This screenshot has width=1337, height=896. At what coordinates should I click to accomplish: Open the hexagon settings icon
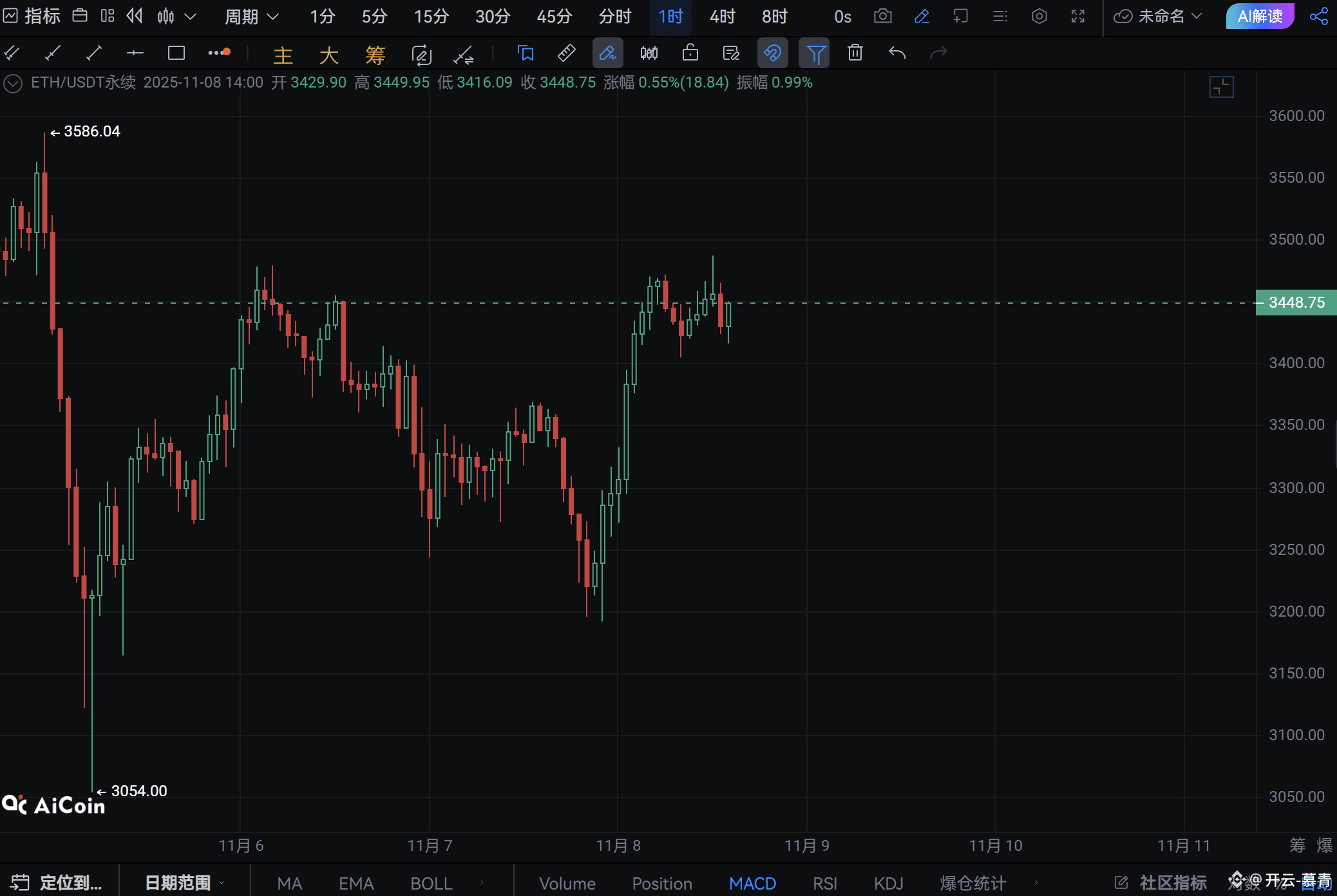1039,16
